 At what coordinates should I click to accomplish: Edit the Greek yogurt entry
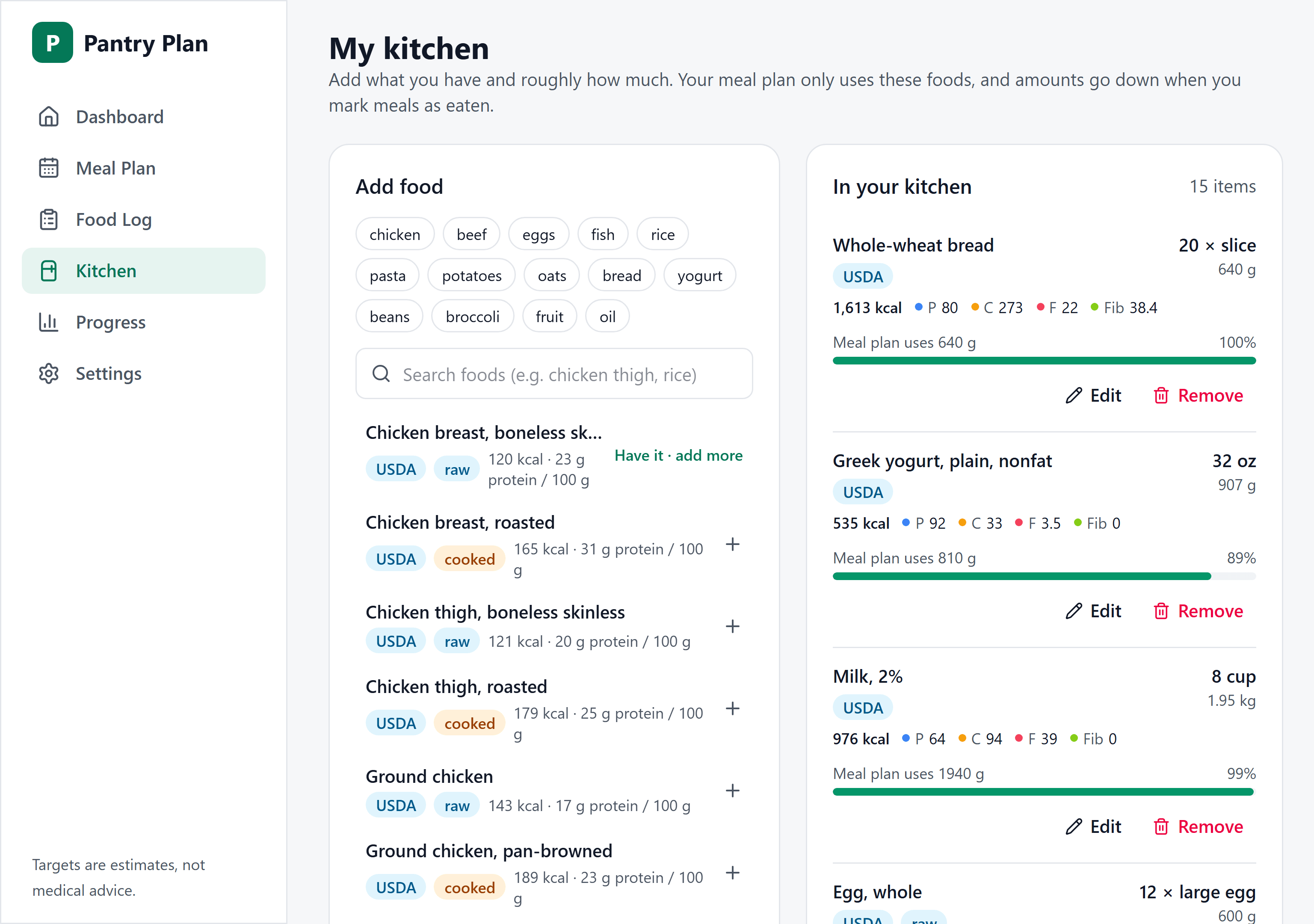tap(1093, 611)
